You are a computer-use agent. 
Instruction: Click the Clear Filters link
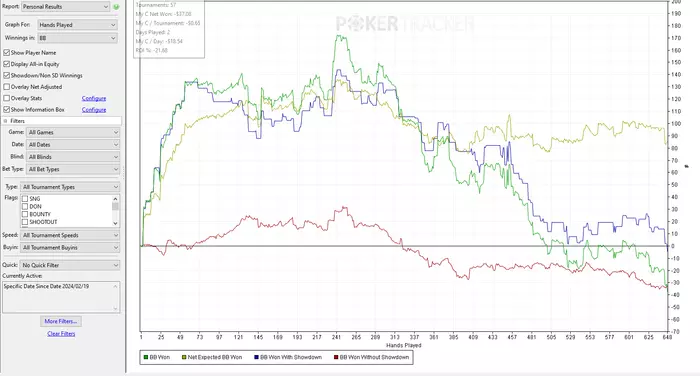[x=61, y=334]
